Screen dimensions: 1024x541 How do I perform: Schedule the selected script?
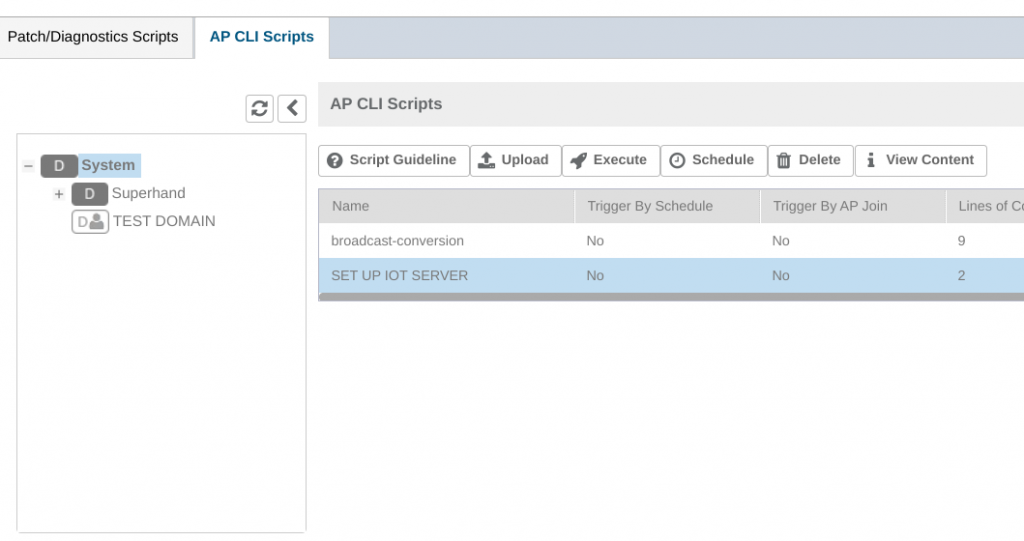712,160
